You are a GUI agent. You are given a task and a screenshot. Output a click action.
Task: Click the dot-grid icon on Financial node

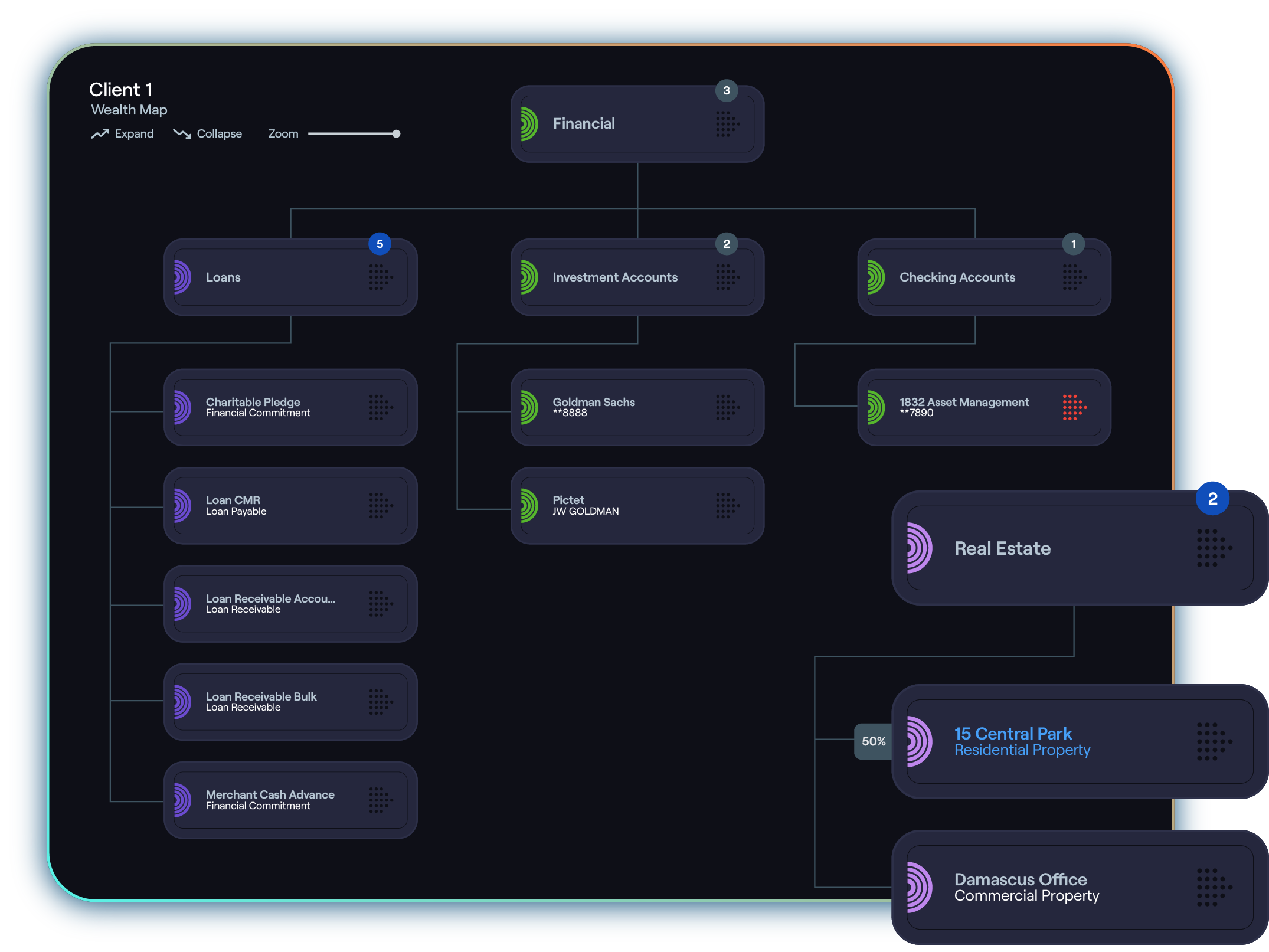727,124
